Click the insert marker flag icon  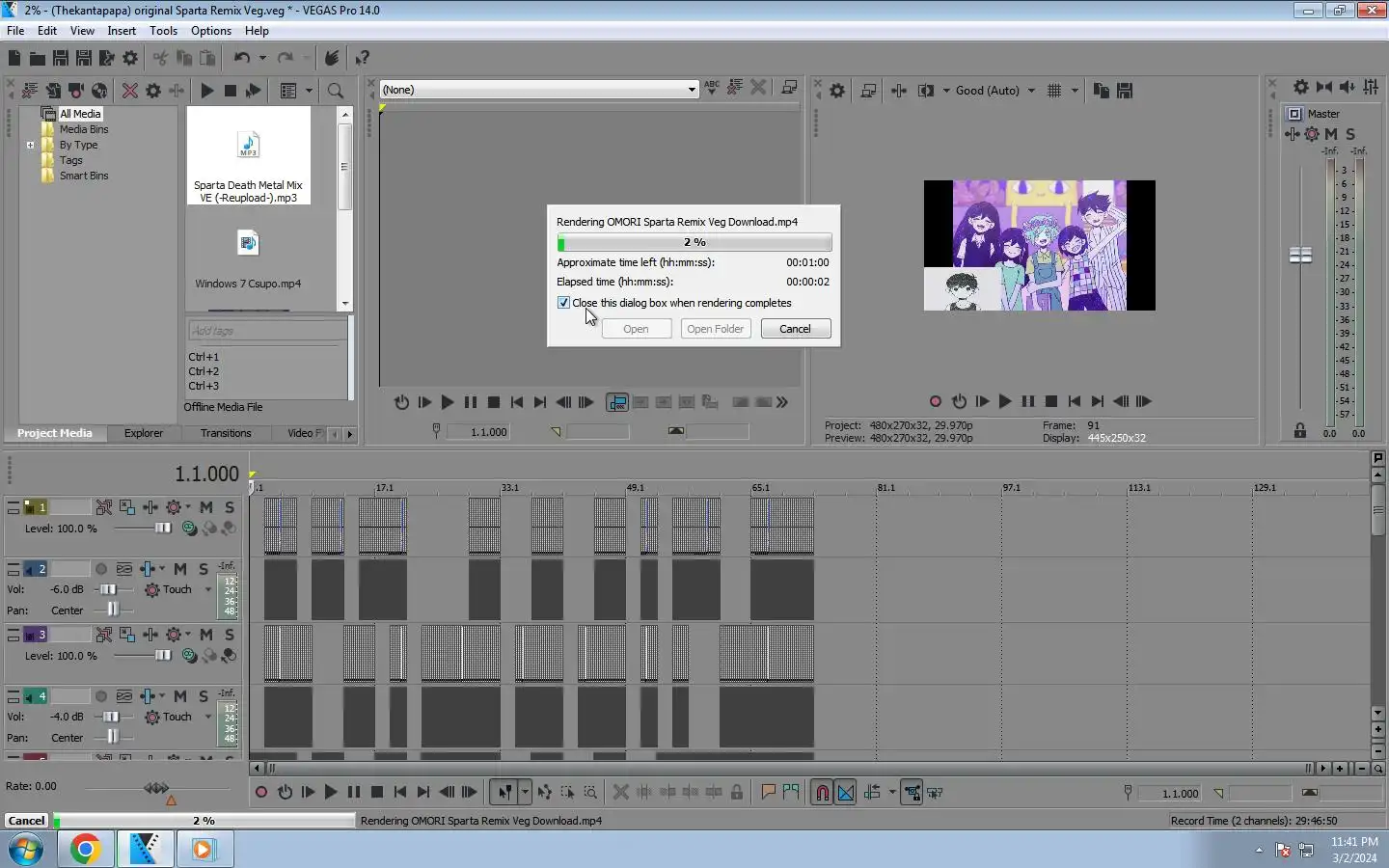point(768,792)
